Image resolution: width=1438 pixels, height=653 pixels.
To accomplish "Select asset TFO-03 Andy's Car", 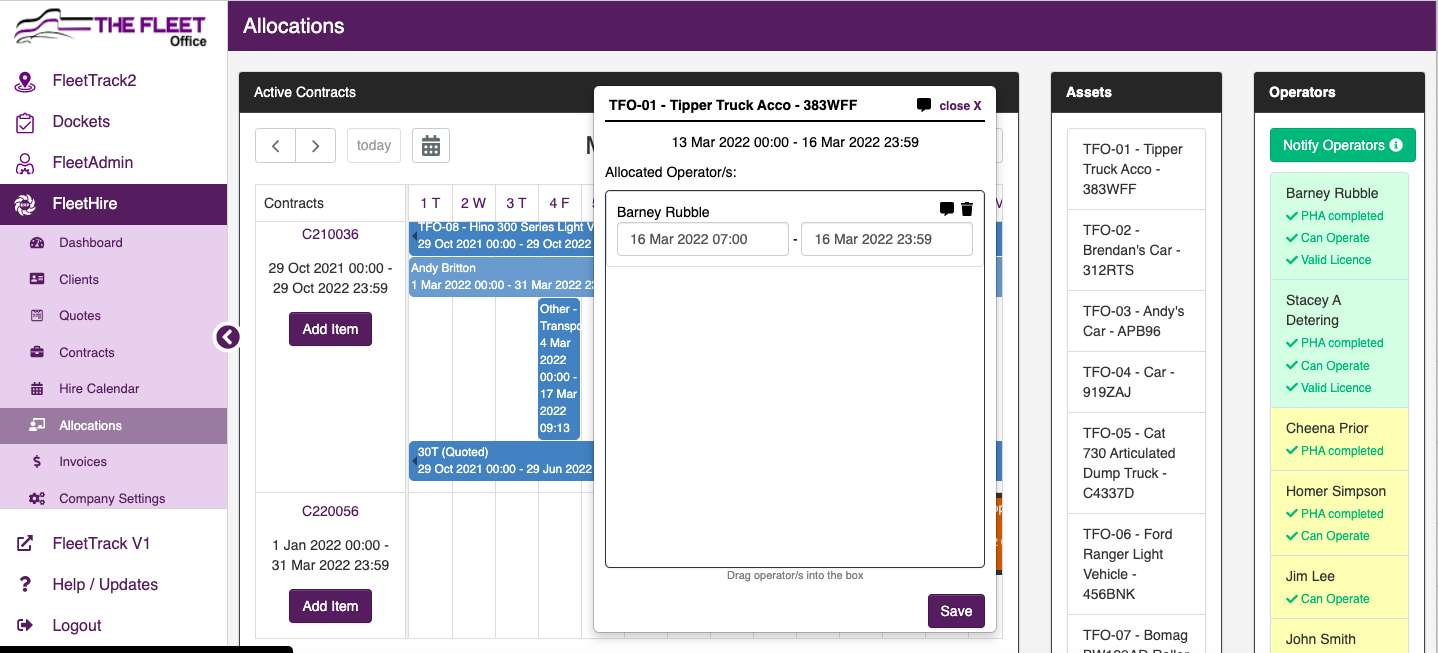I will pos(1136,321).
